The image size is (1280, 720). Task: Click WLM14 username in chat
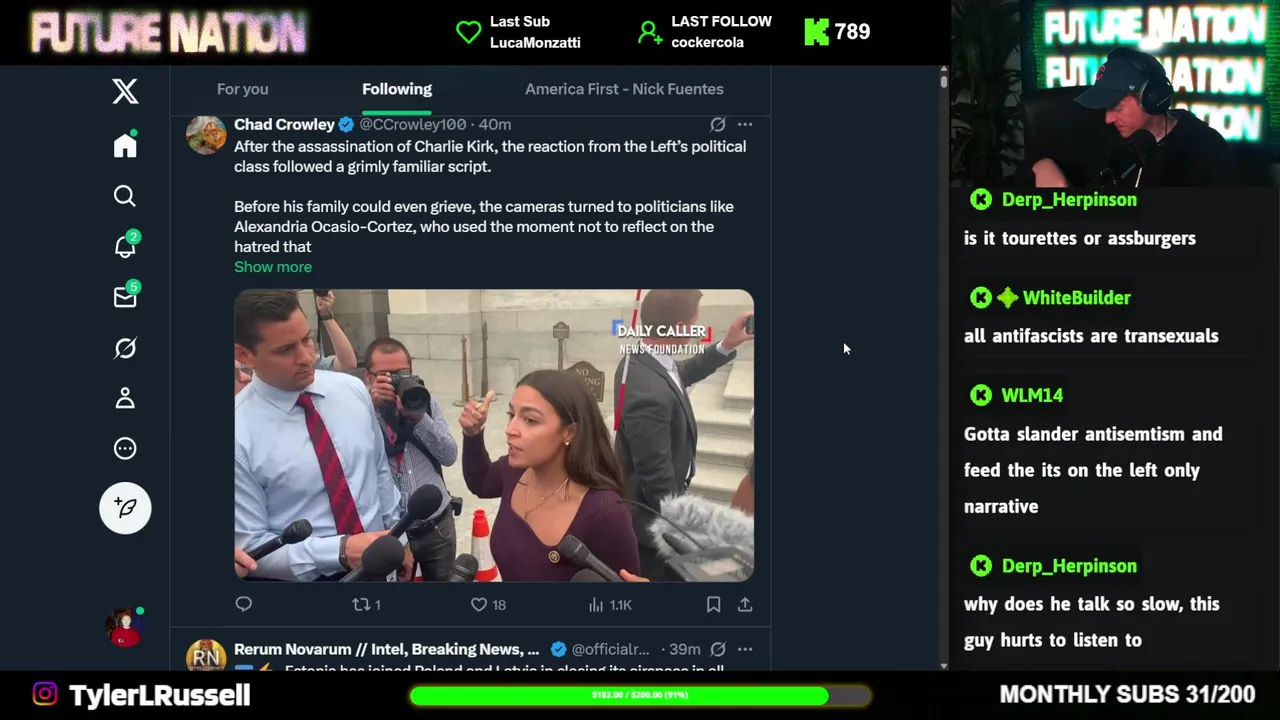(1032, 396)
